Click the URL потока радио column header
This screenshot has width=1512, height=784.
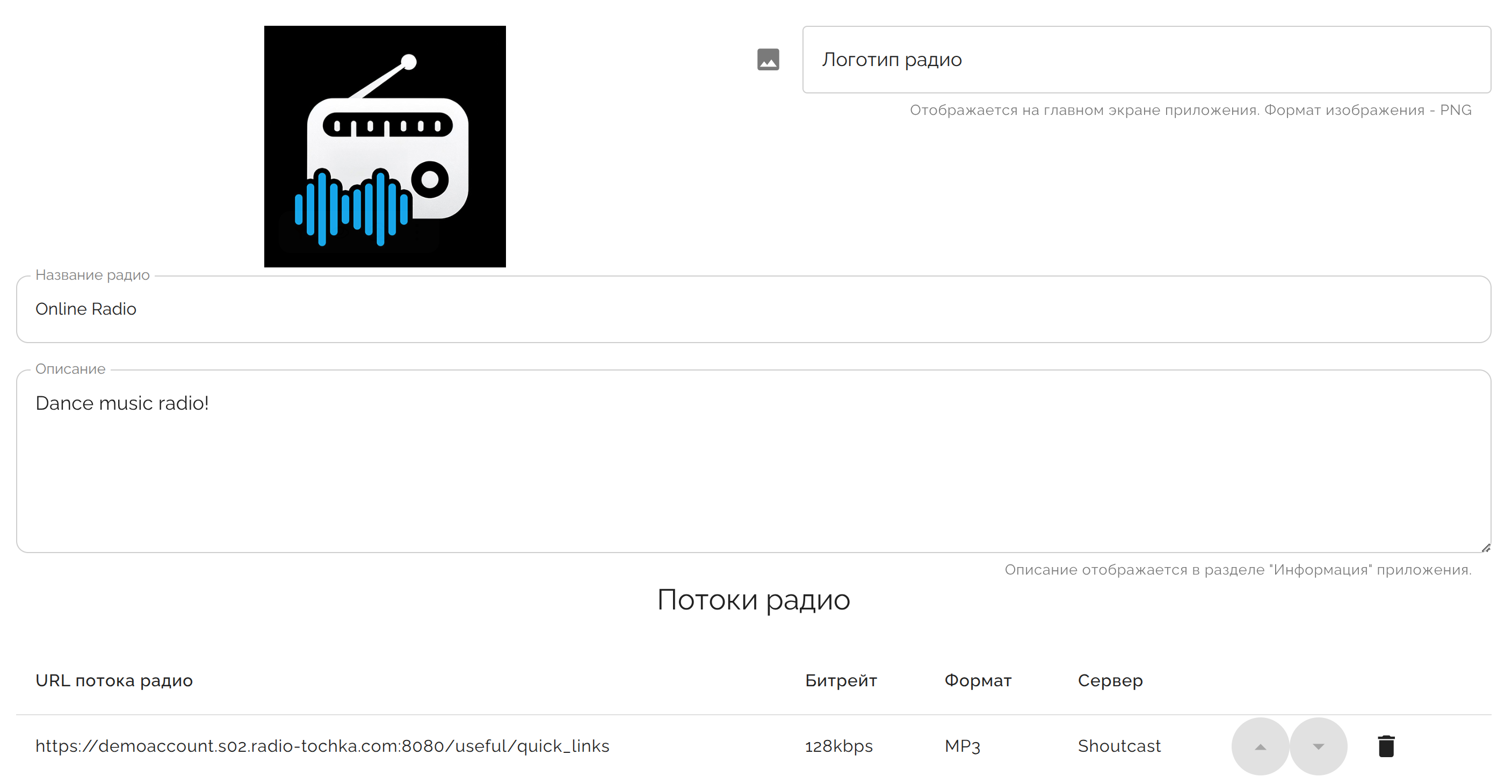[114, 681]
